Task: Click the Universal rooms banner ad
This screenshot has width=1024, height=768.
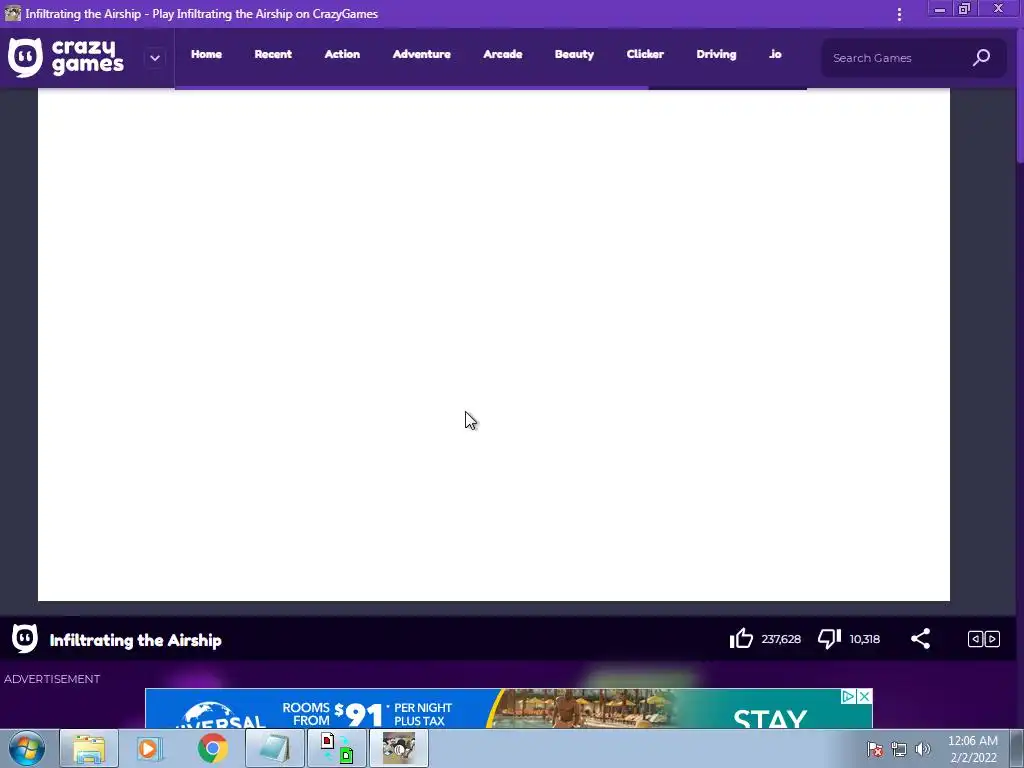Action: (509, 709)
